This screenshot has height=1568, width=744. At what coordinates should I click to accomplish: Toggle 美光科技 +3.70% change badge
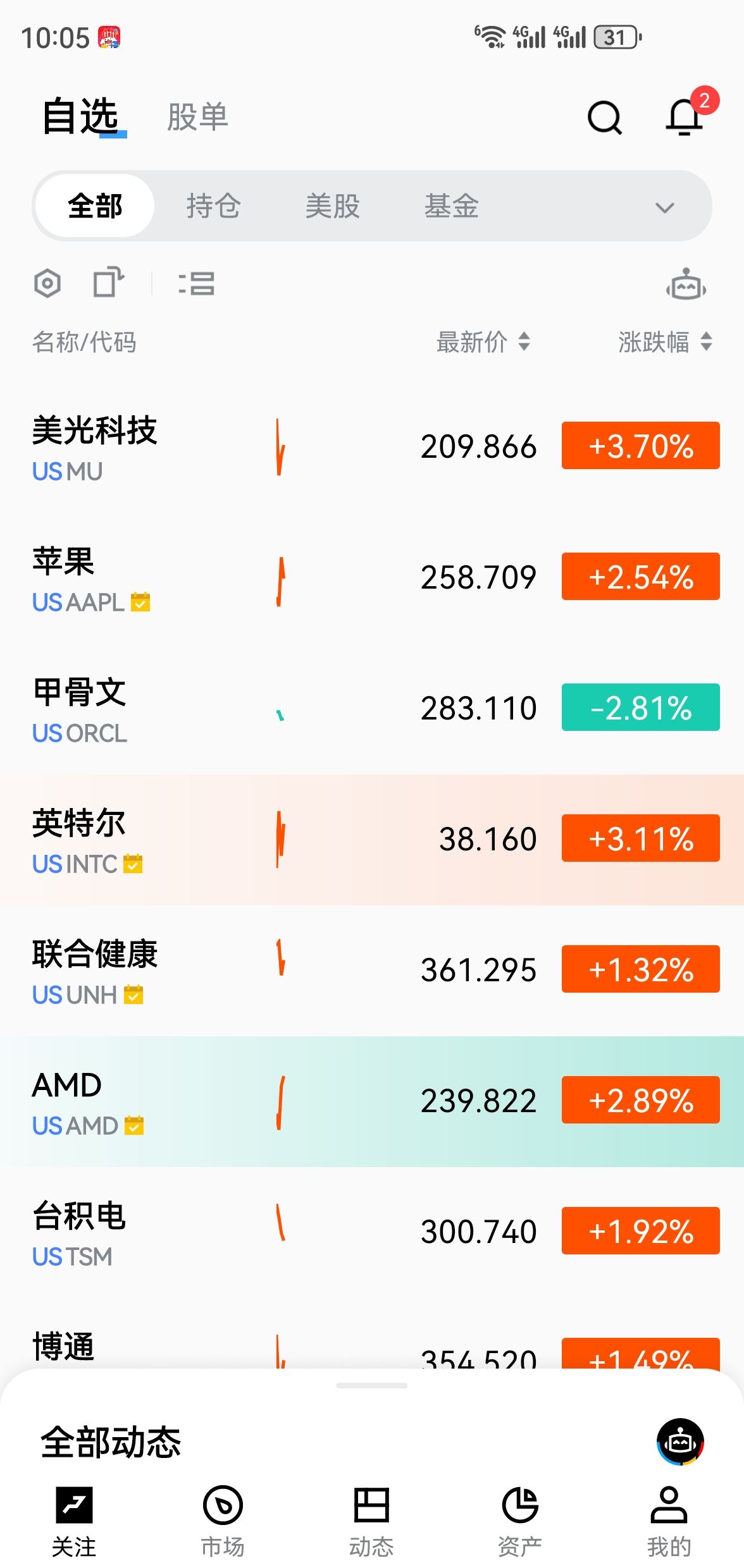(640, 446)
